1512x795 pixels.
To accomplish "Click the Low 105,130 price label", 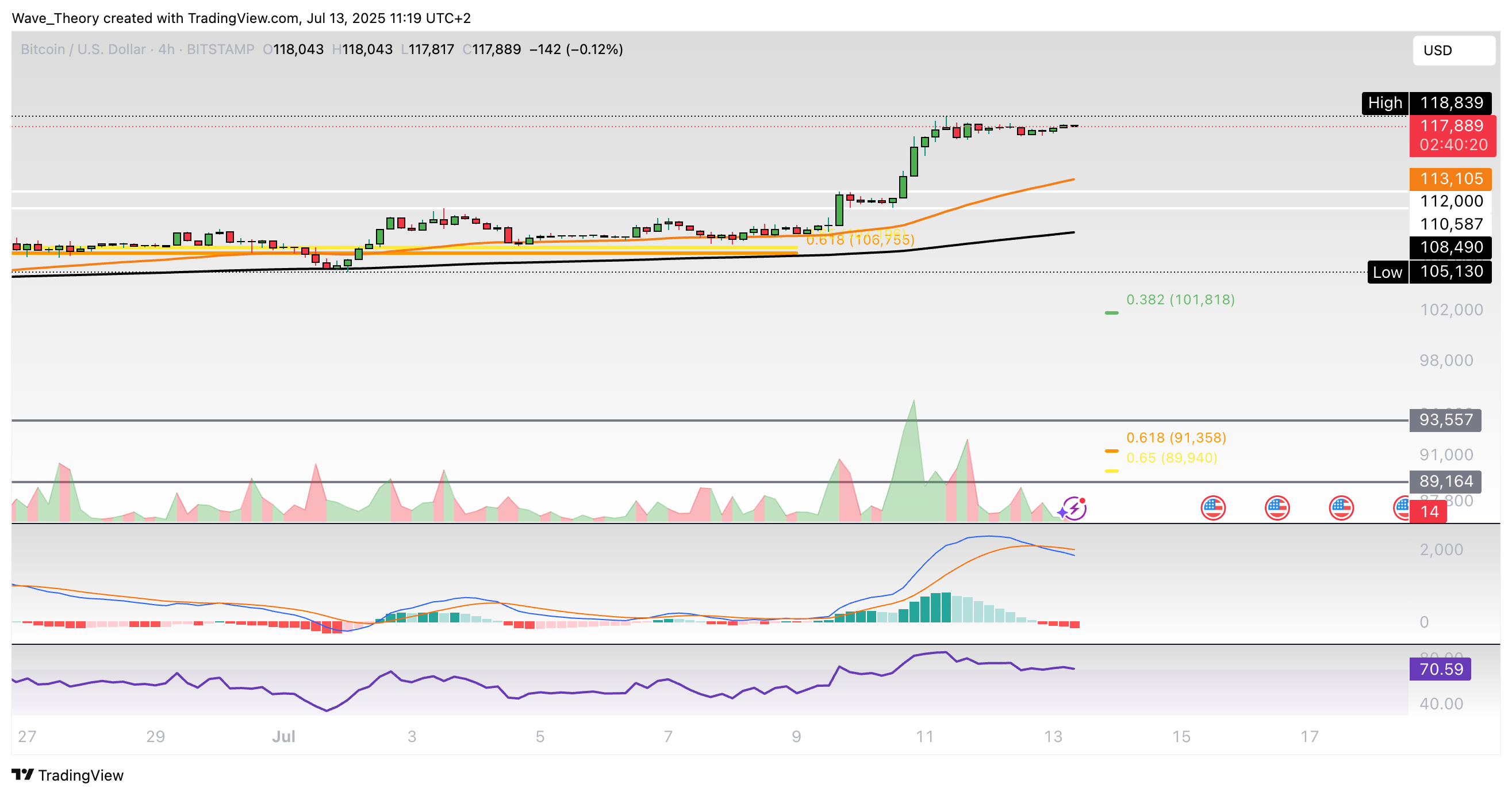I will tap(1429, 272).
